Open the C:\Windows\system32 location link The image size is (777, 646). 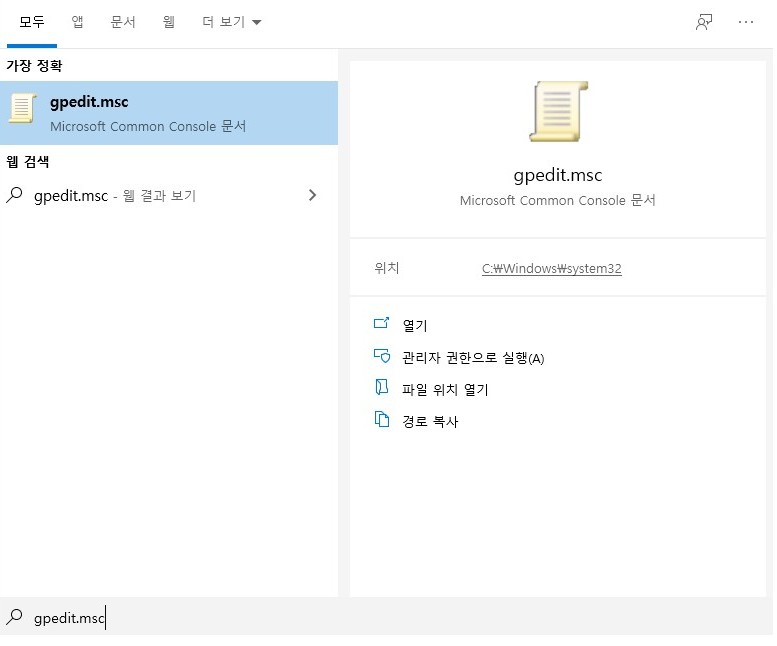[552, 269]
